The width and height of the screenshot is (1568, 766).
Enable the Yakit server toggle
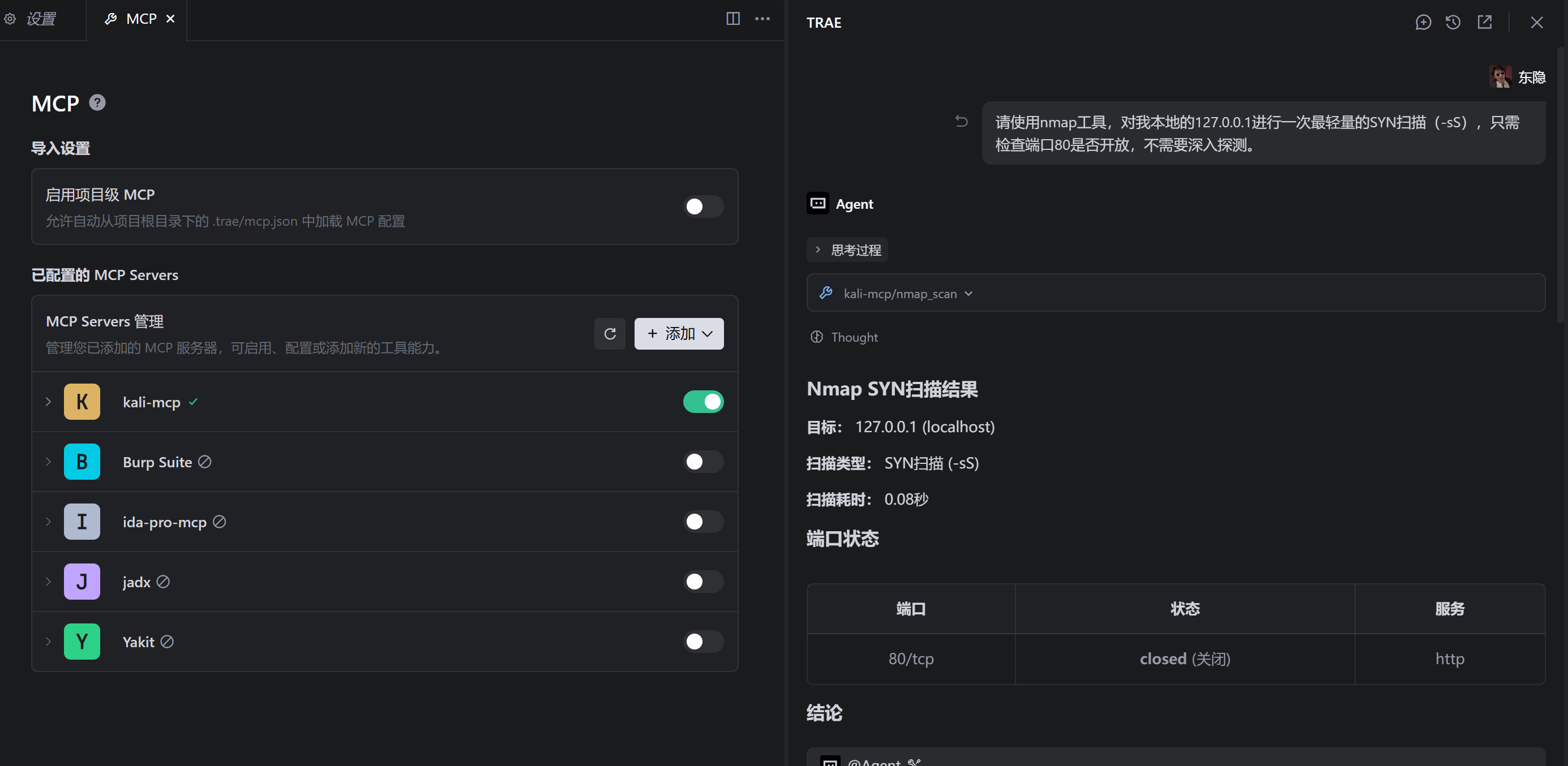pyautogui.click(x=703, y=642)
